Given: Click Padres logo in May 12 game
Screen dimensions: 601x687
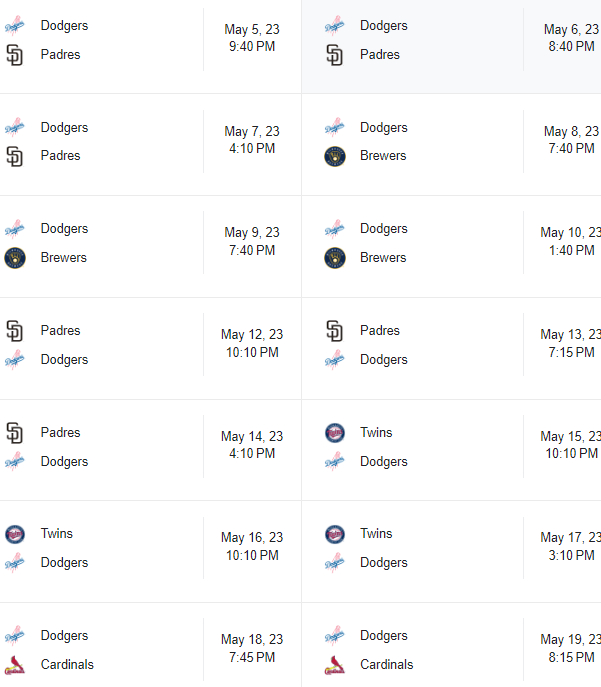Looking at the screenshot, I should pyautogui.click(x=14, y=331).
